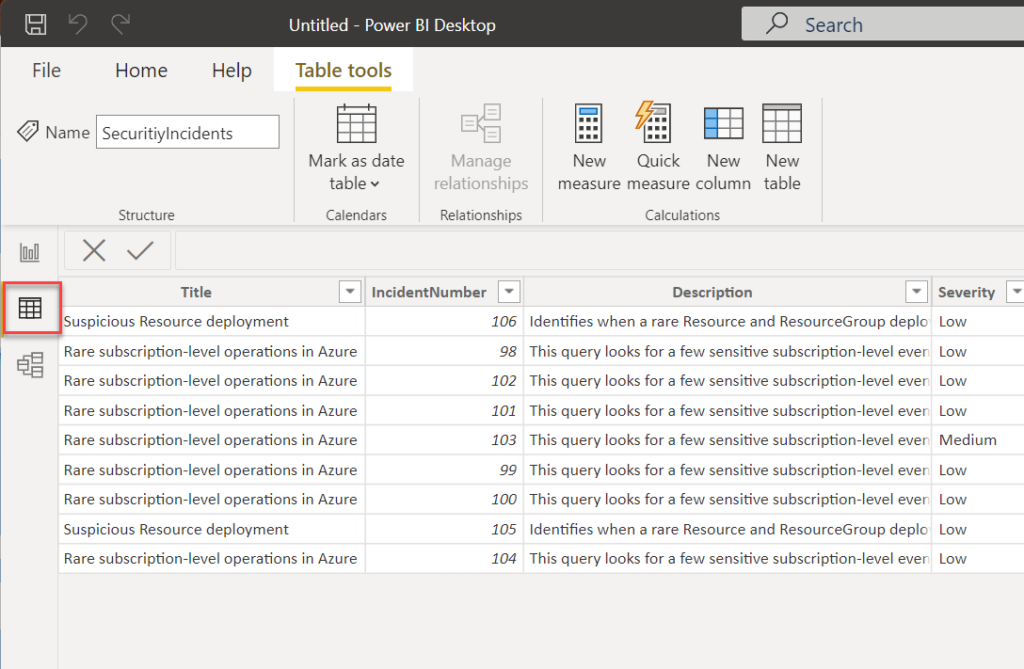Add a New column
The image size is (1024, 669).
pos(723,148)
